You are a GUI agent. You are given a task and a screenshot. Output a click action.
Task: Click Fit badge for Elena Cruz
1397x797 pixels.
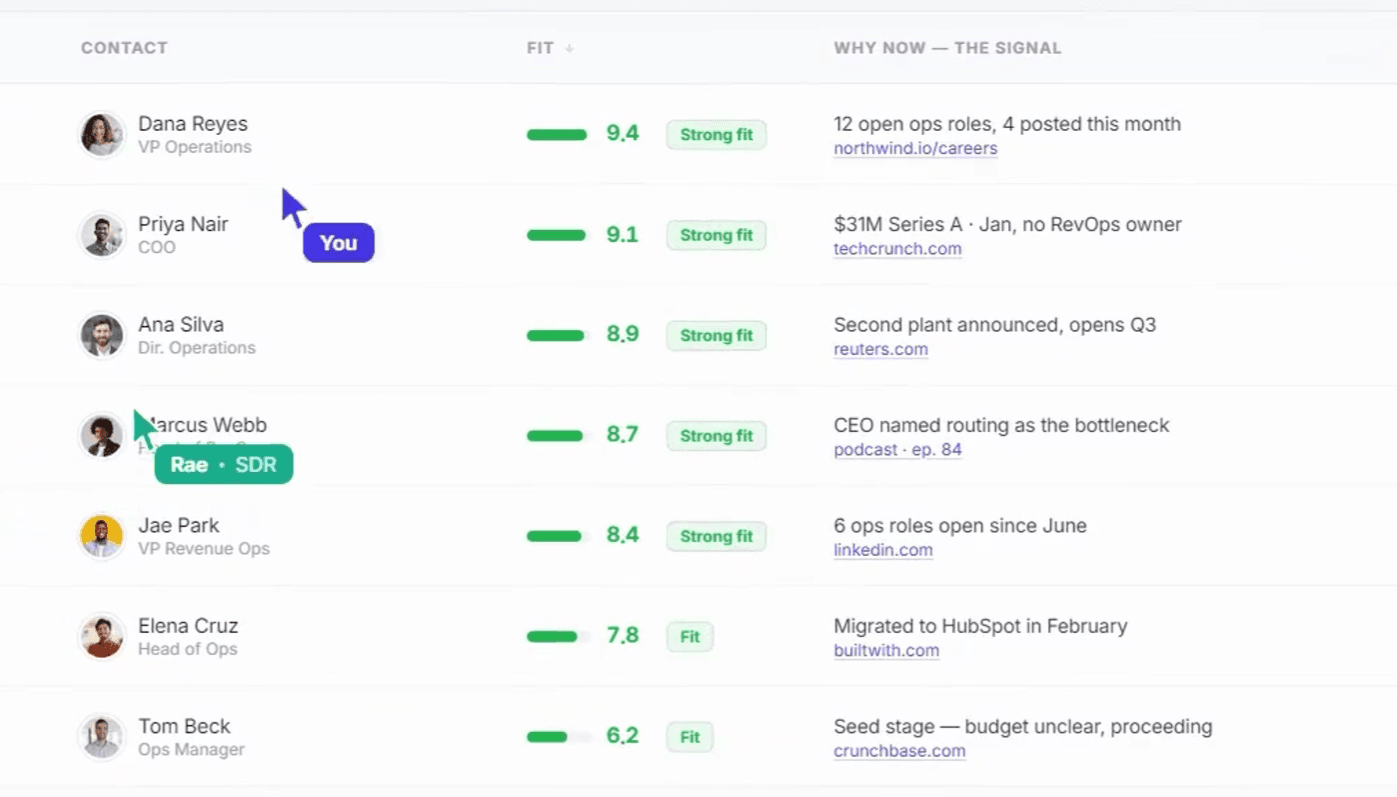tap(690, 636)
